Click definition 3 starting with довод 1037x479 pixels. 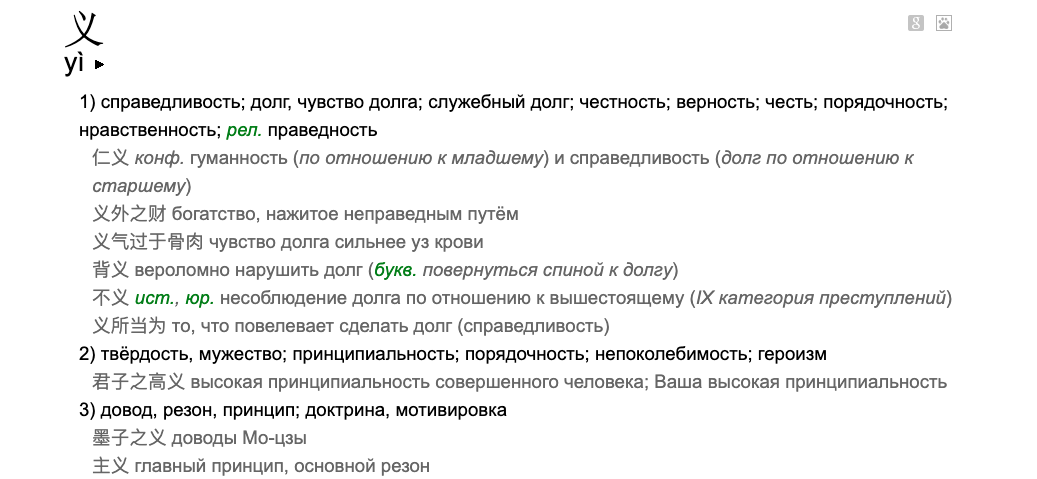pos(300,410)
